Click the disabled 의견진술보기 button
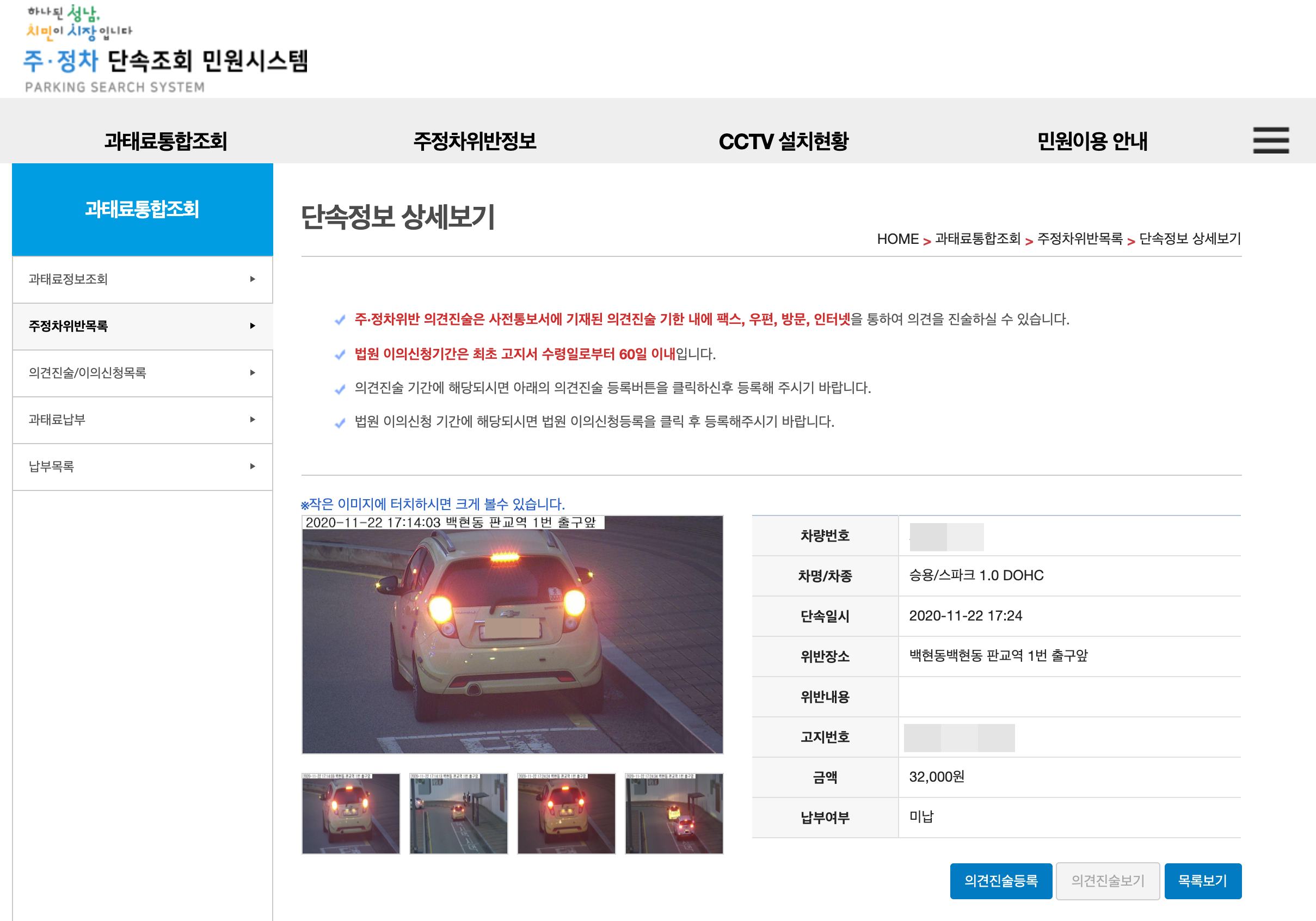This screenshot has height=921, width=1316. tap(1108, 880)
